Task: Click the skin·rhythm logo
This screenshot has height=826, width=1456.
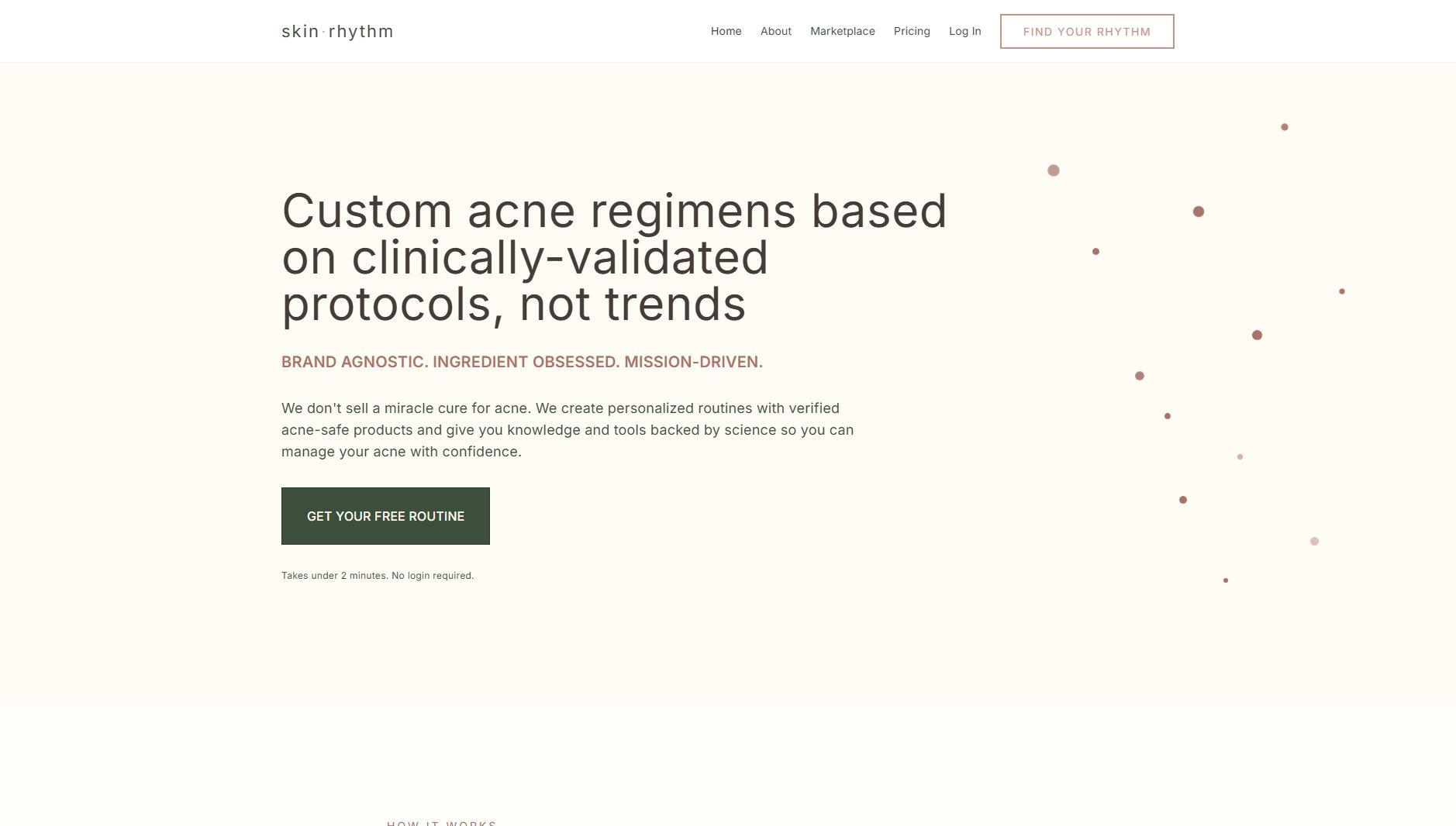Action: tap(336, 31)
